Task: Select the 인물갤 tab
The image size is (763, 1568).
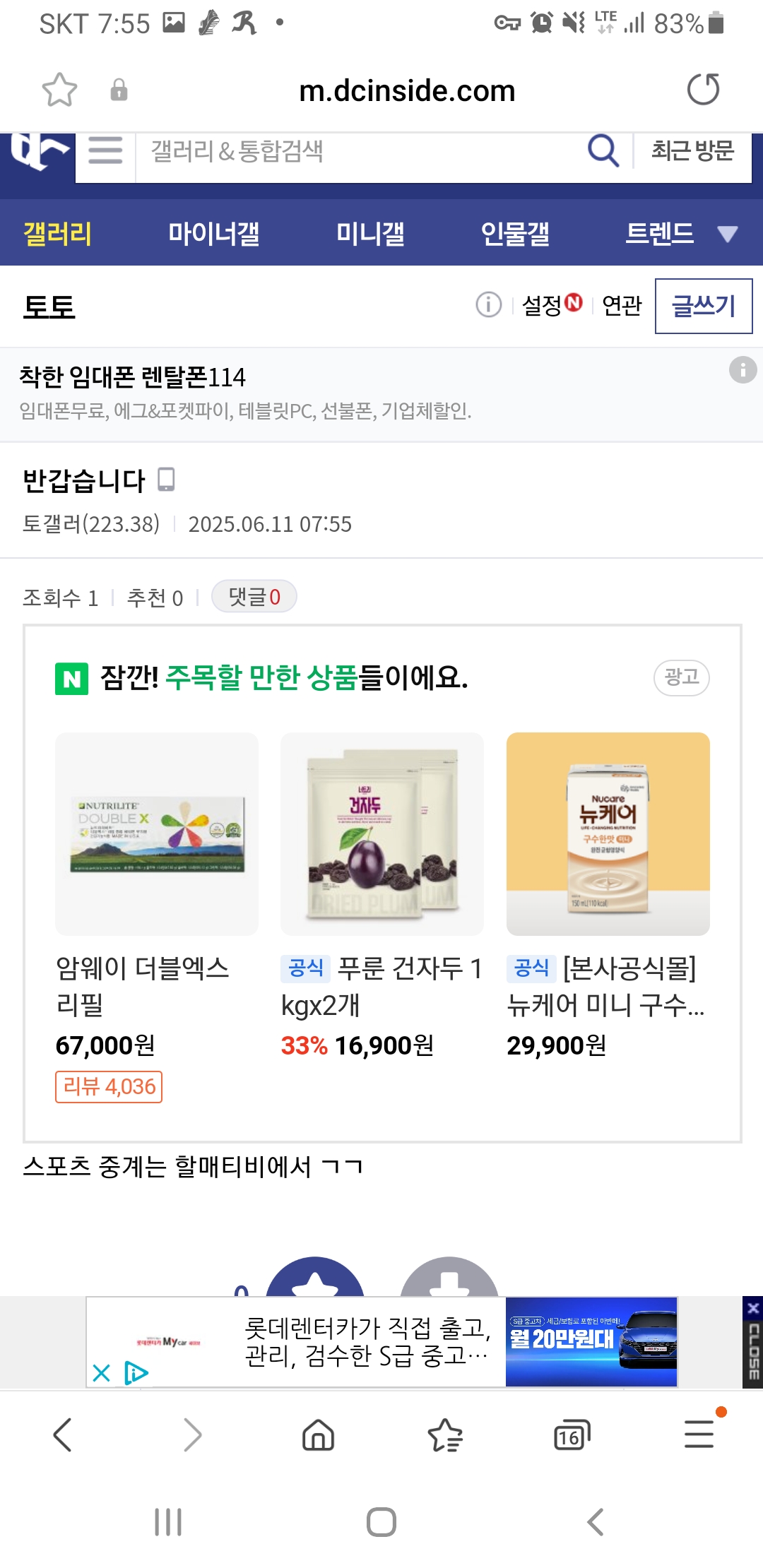Action: [515, 234]
